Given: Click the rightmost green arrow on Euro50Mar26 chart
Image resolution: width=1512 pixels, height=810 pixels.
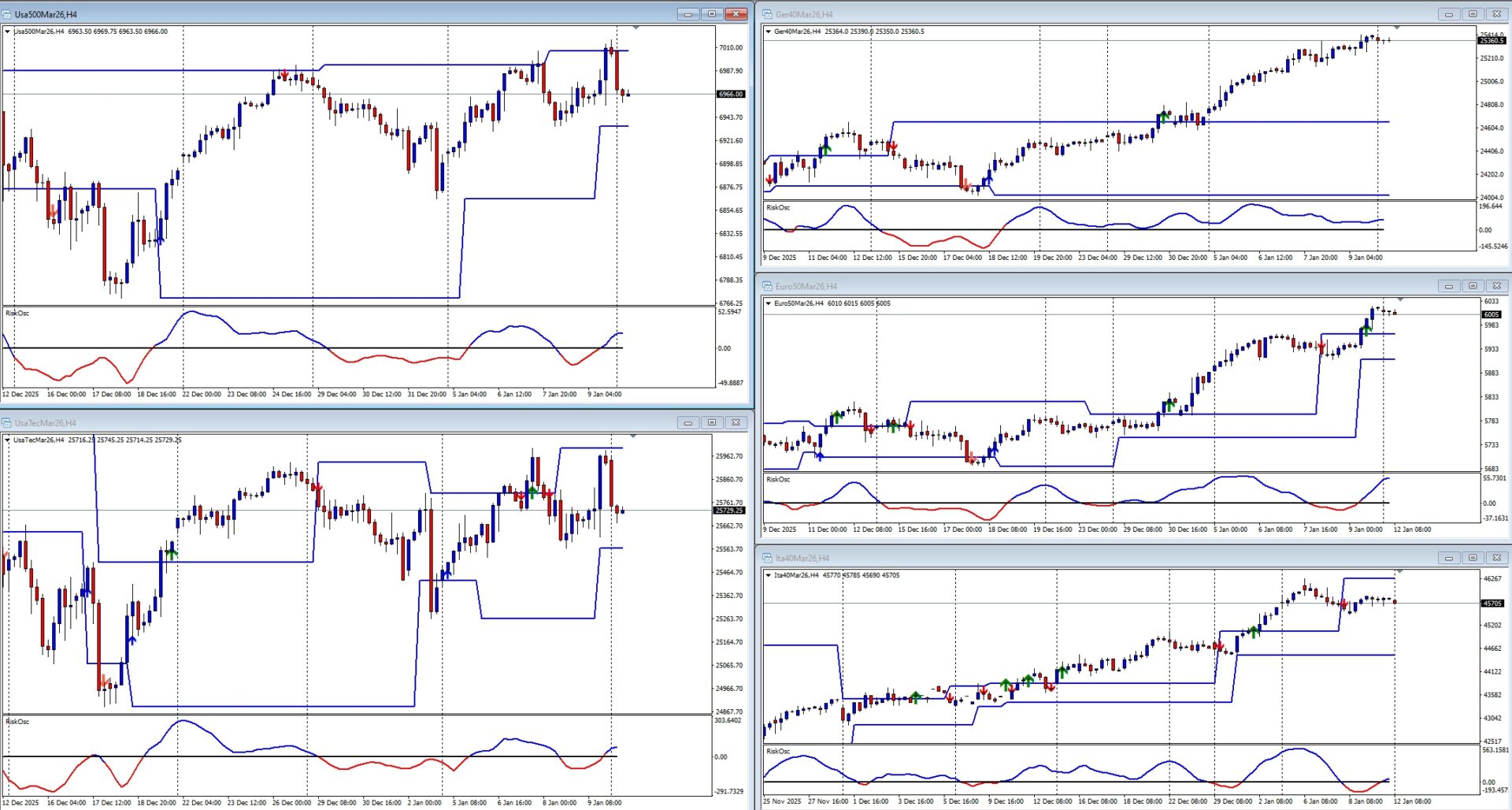Looking at the screenshot, I should pos(1366,329).
